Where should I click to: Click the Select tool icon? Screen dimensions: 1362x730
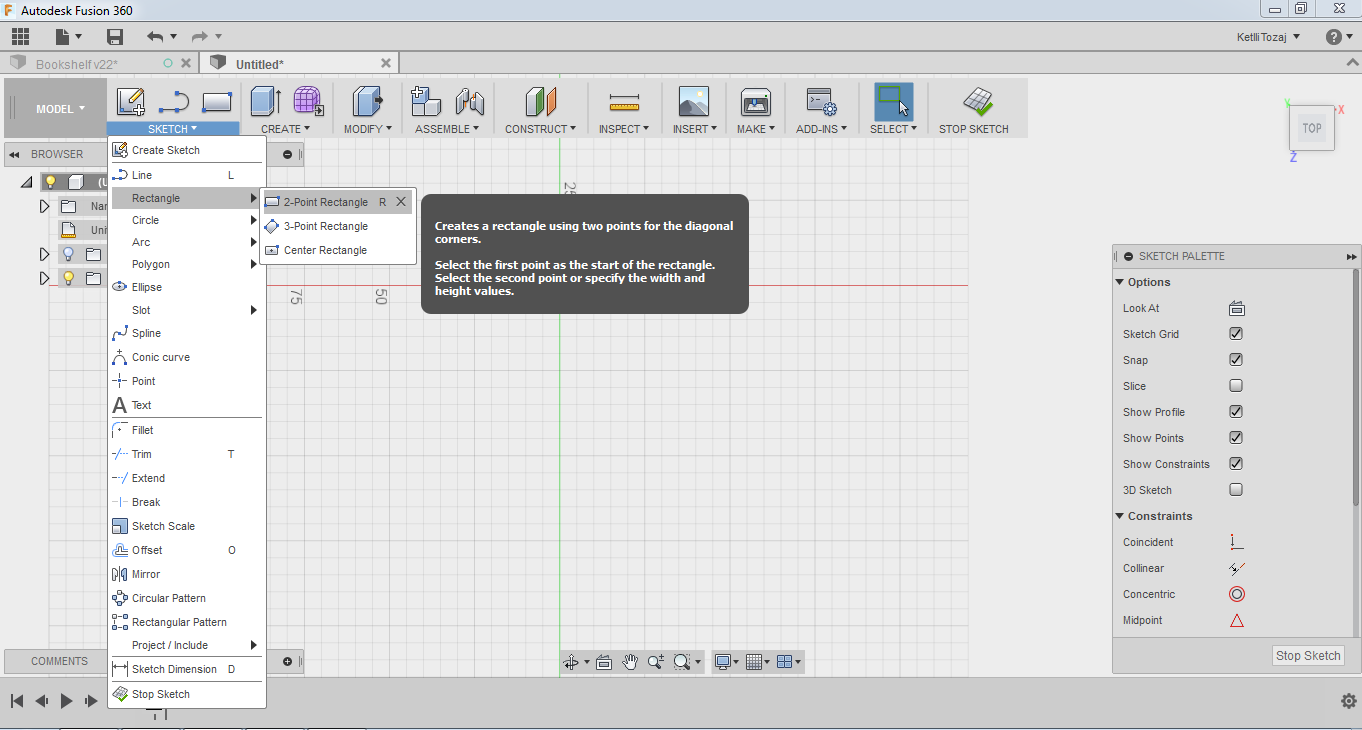(x=893, y=101)
